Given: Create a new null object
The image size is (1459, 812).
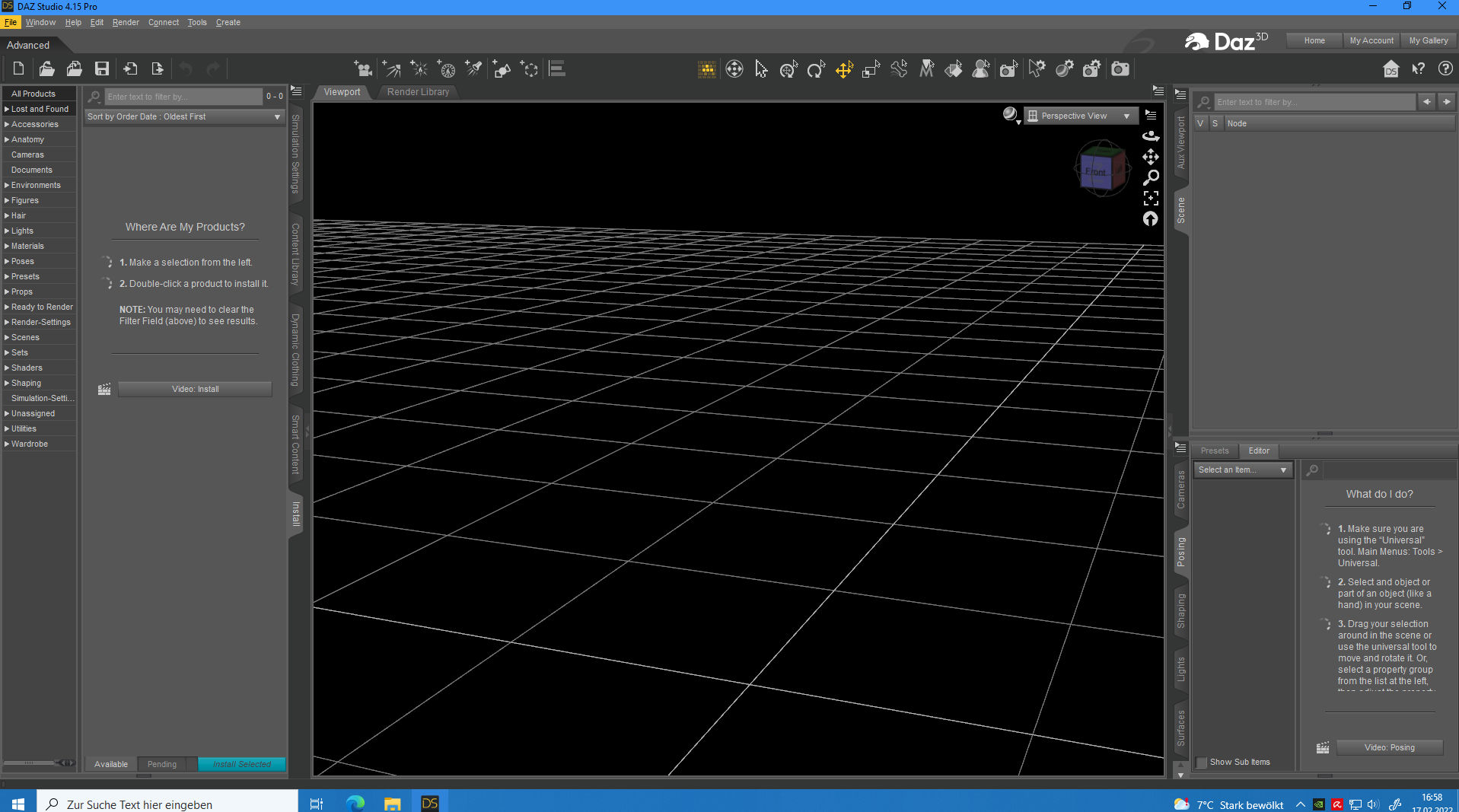Looking at the screenshot, I should tap(529, 69).
